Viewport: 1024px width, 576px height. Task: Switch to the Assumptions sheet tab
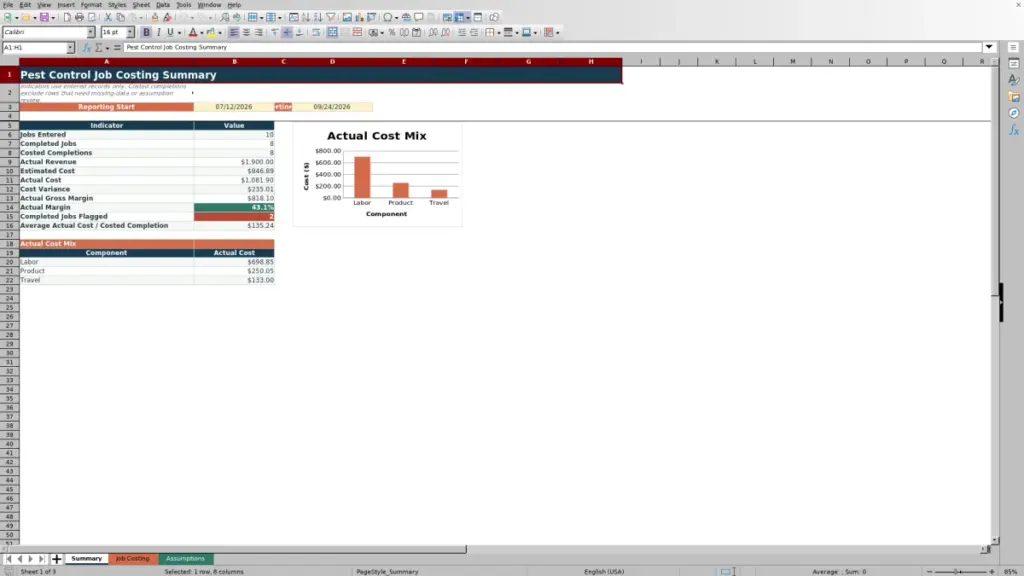[185, 558]
